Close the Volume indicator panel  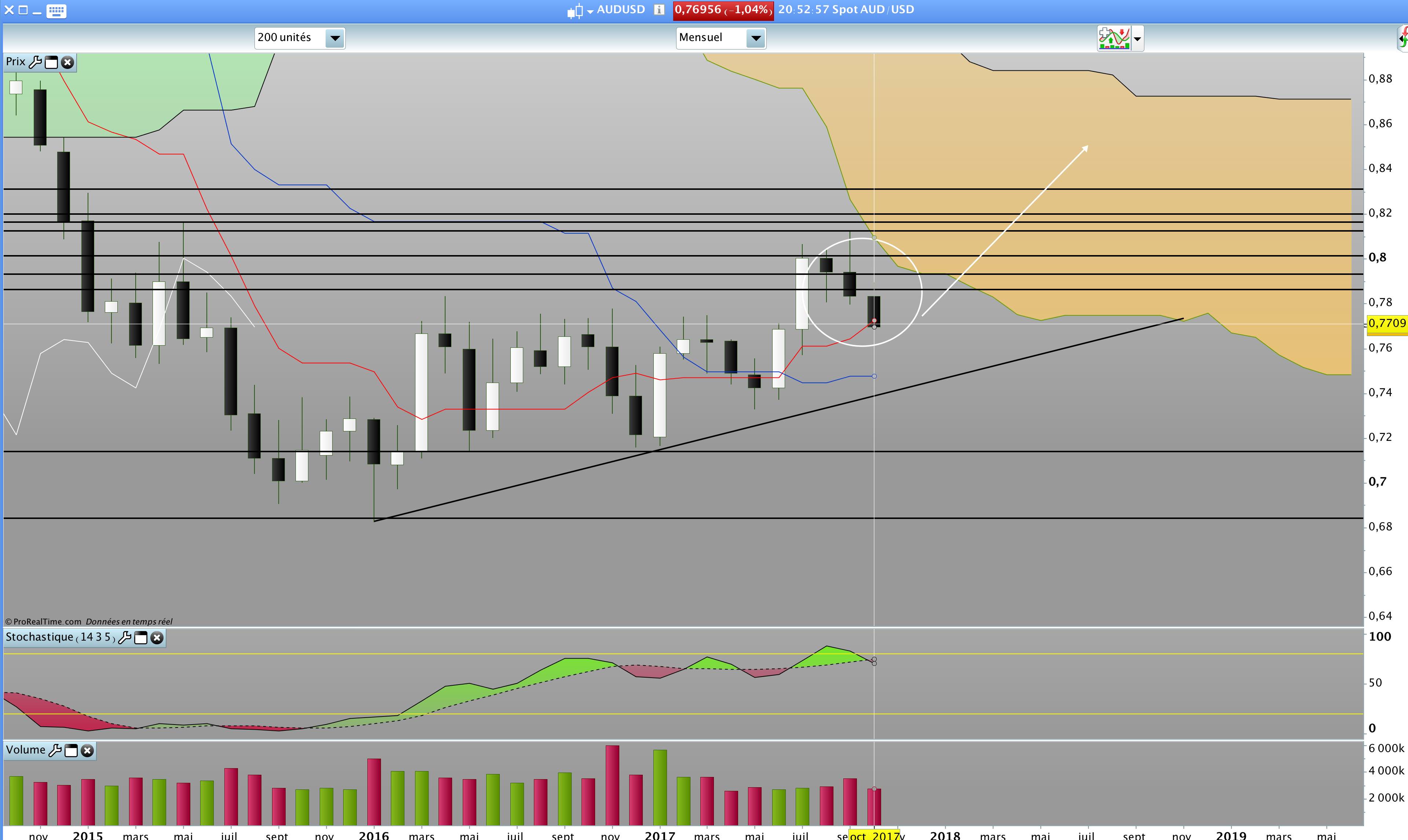pos(87,751)
